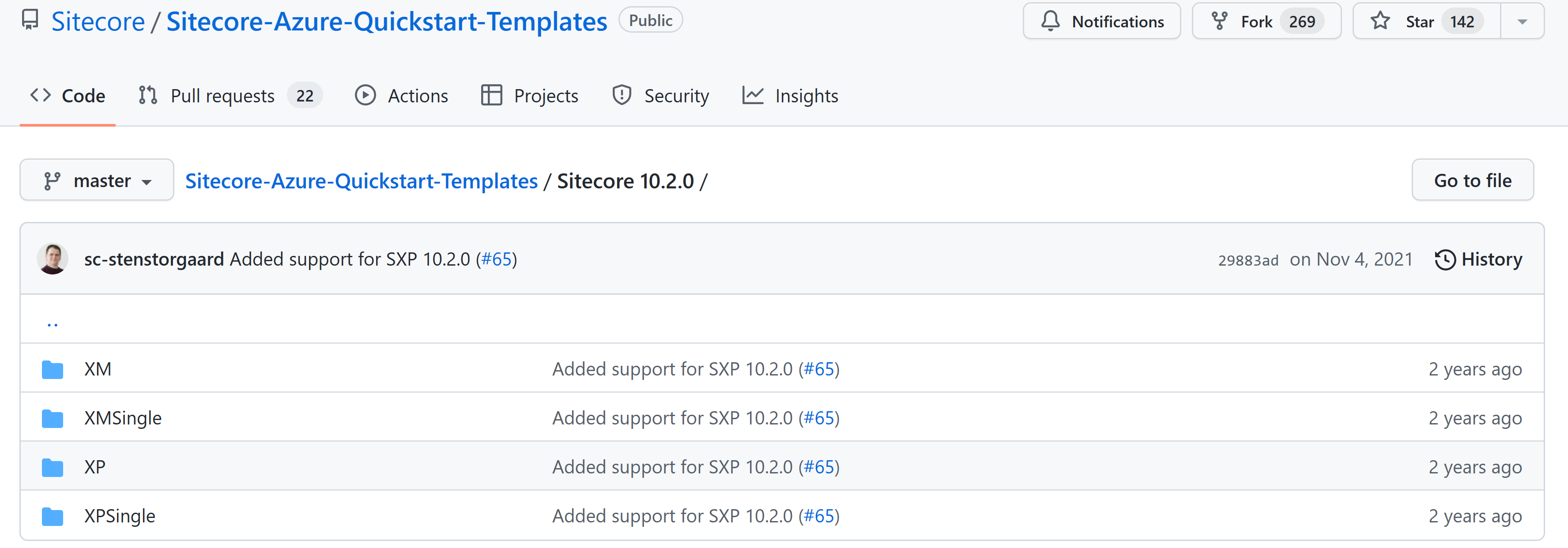Screen dimensions: 1568x548
Task: Open the XP folder
Action: [95, 466]
